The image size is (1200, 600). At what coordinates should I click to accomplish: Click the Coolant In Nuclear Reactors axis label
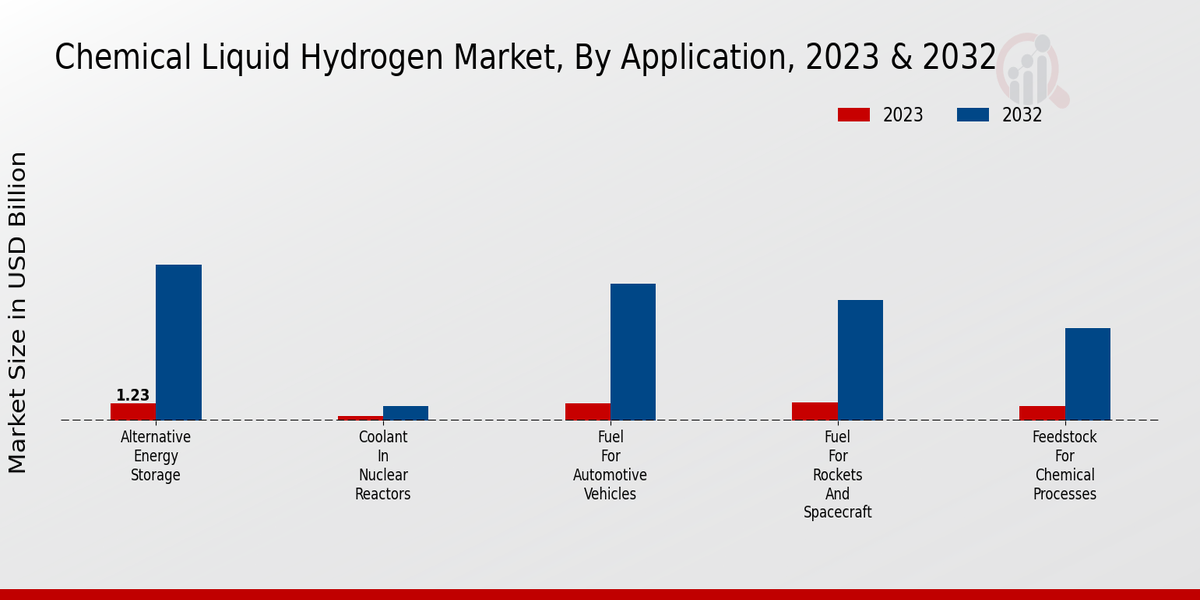point(383,465)
